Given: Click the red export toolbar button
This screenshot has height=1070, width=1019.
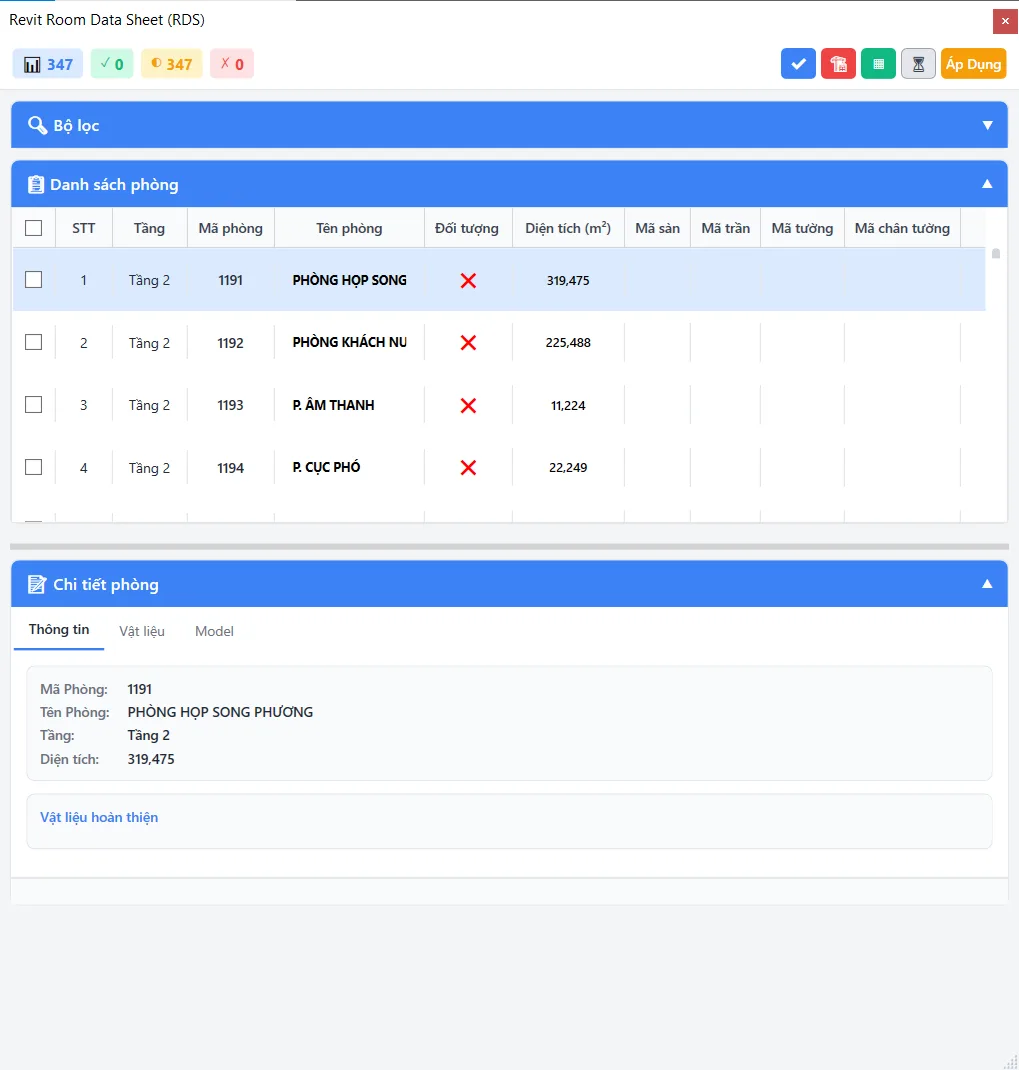Looking at the screenshot, I should [x=838, y=64].
